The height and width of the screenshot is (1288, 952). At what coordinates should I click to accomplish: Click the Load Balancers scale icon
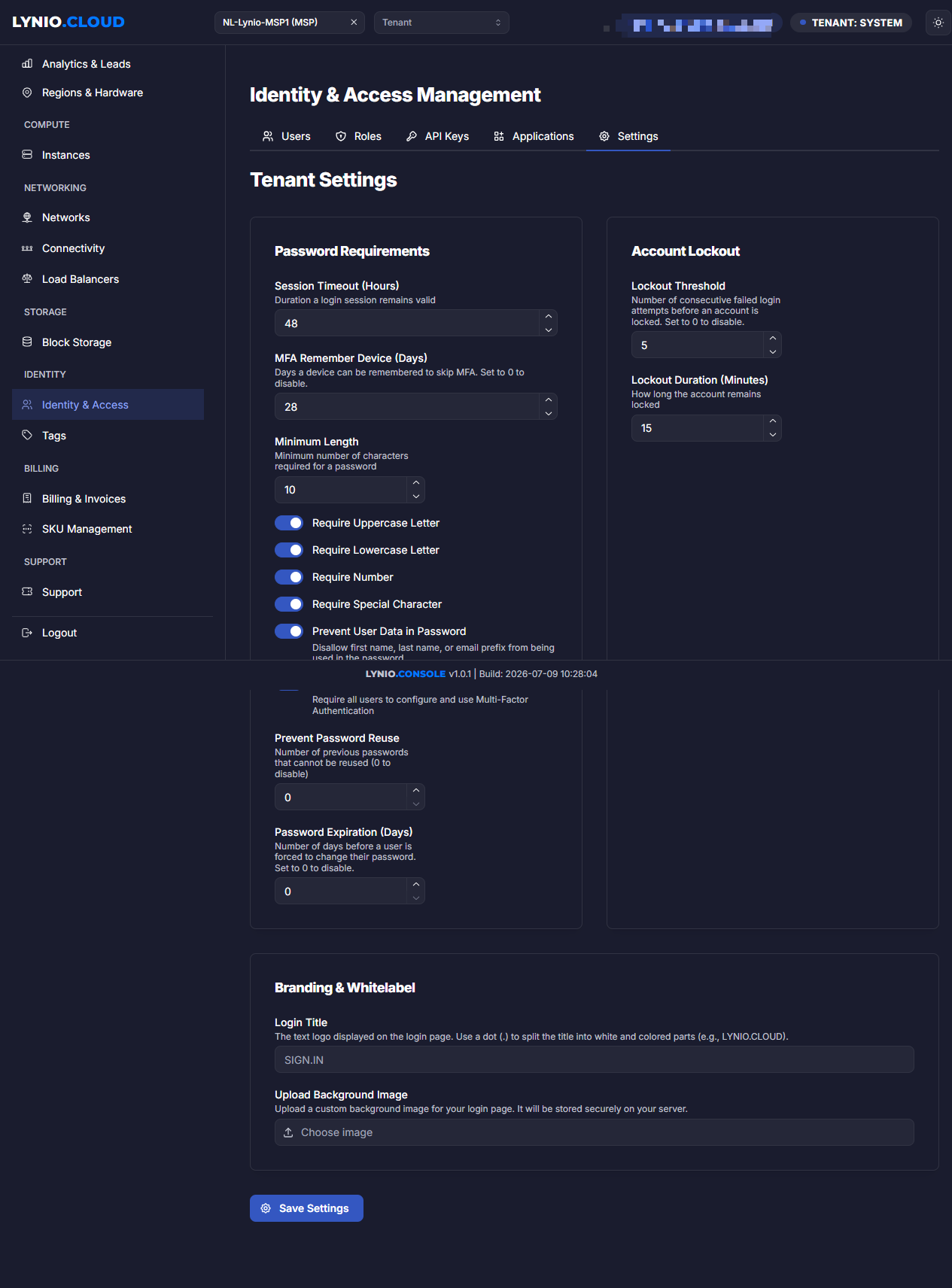27,278
